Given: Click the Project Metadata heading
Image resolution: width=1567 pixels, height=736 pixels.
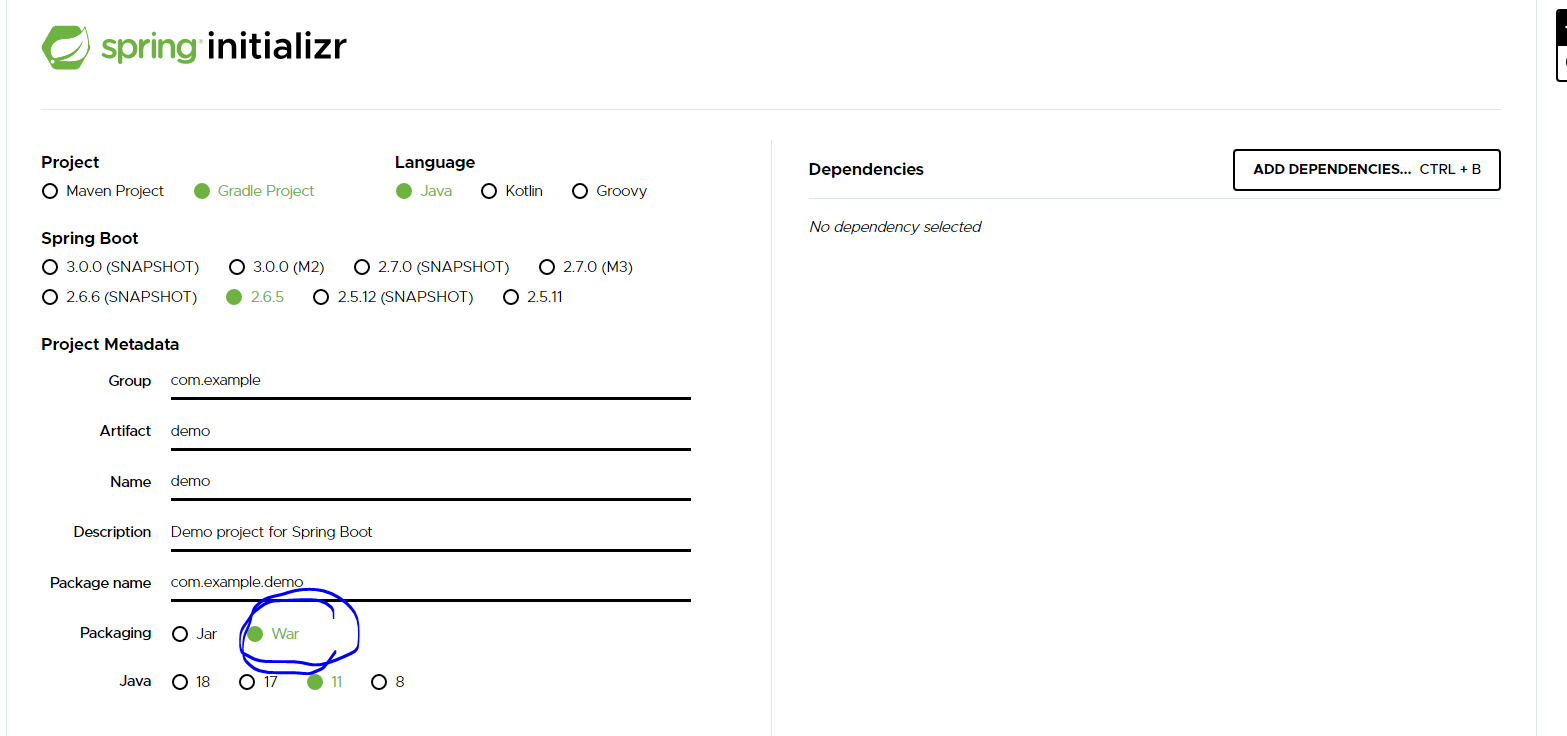Looking at the screenshot, I should click(110, 344).
